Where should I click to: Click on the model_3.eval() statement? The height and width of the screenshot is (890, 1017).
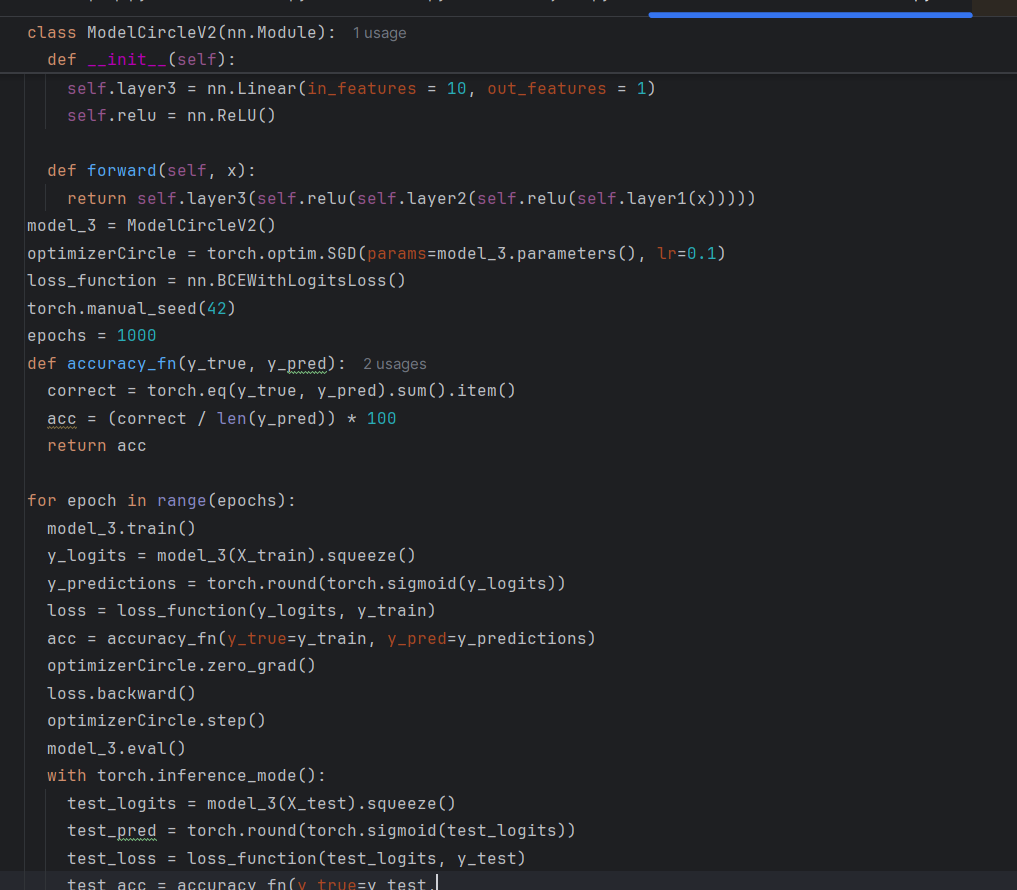pos(116,748)
